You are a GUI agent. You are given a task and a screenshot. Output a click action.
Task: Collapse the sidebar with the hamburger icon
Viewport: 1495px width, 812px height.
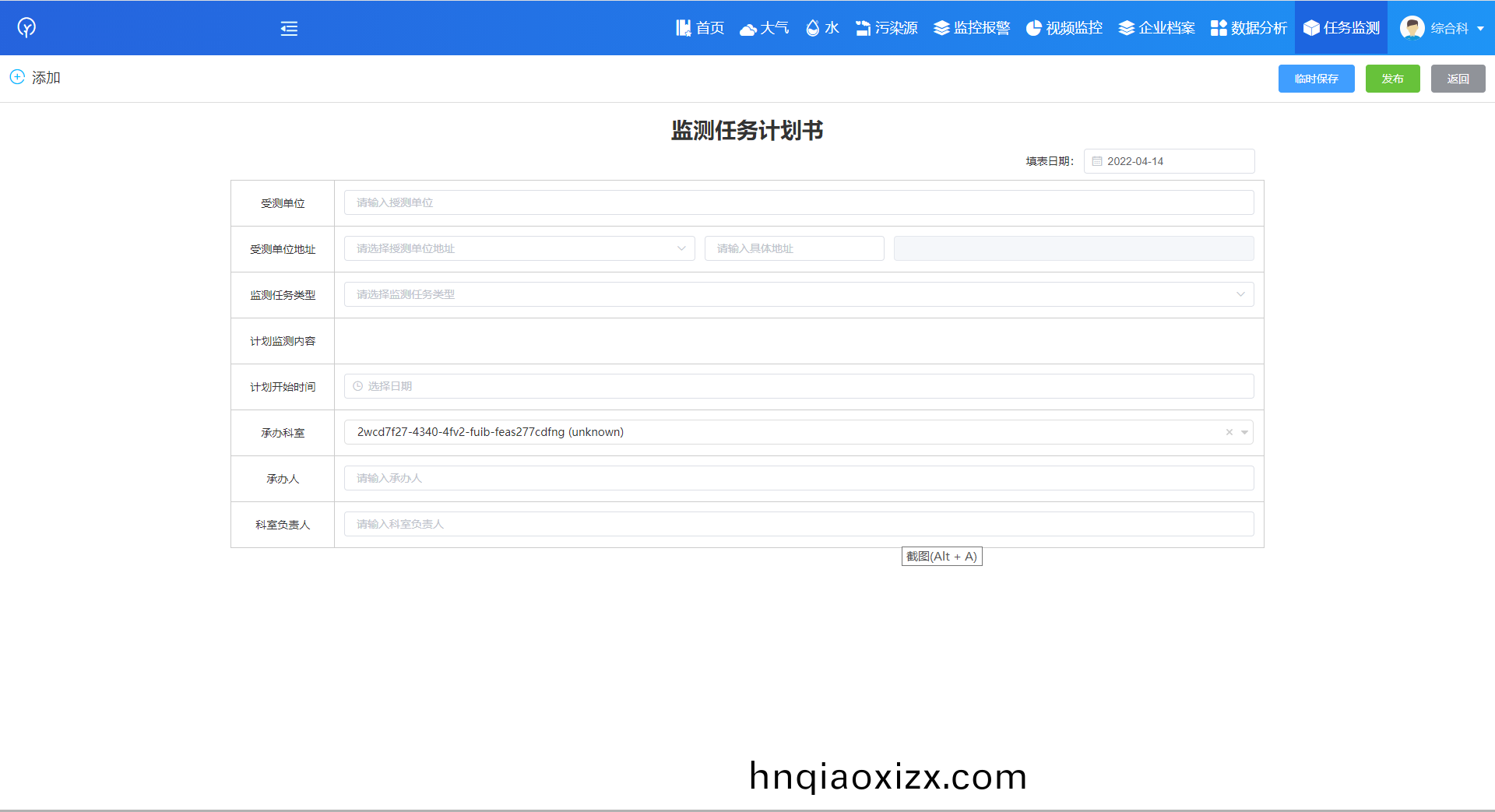[289, 29]
